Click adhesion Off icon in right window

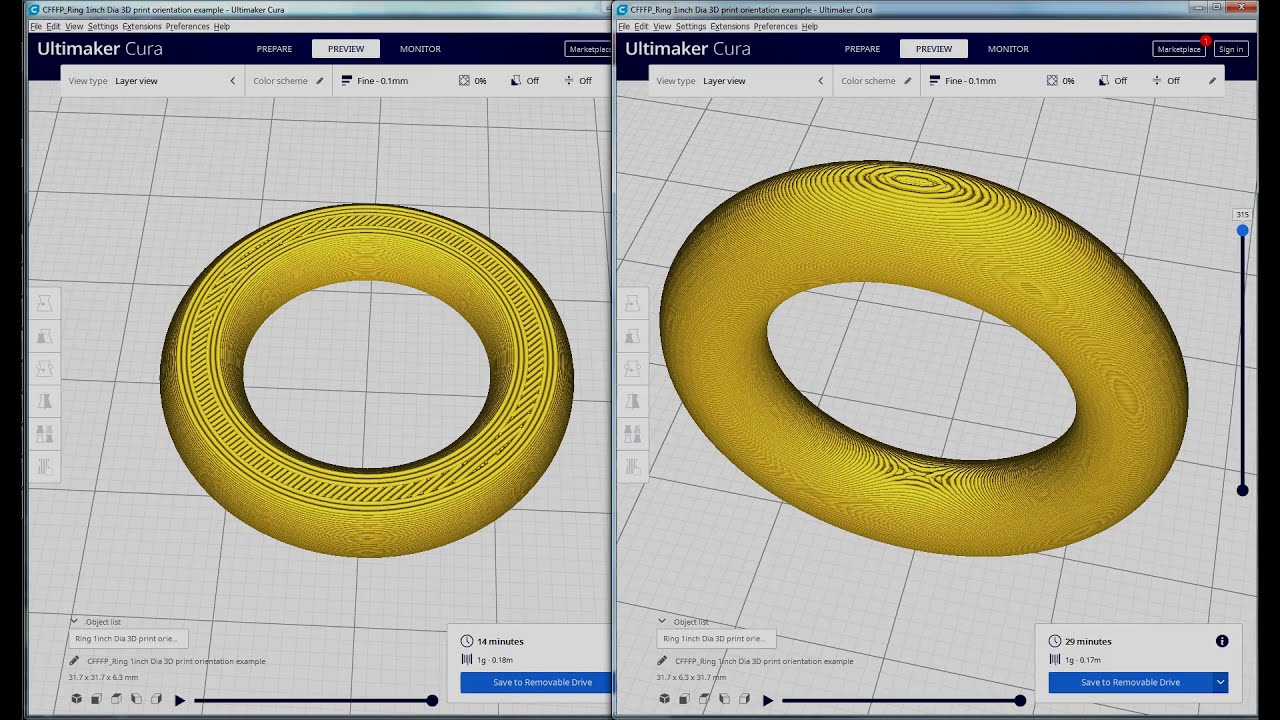pyautogui.click(x=1156, y=81)
